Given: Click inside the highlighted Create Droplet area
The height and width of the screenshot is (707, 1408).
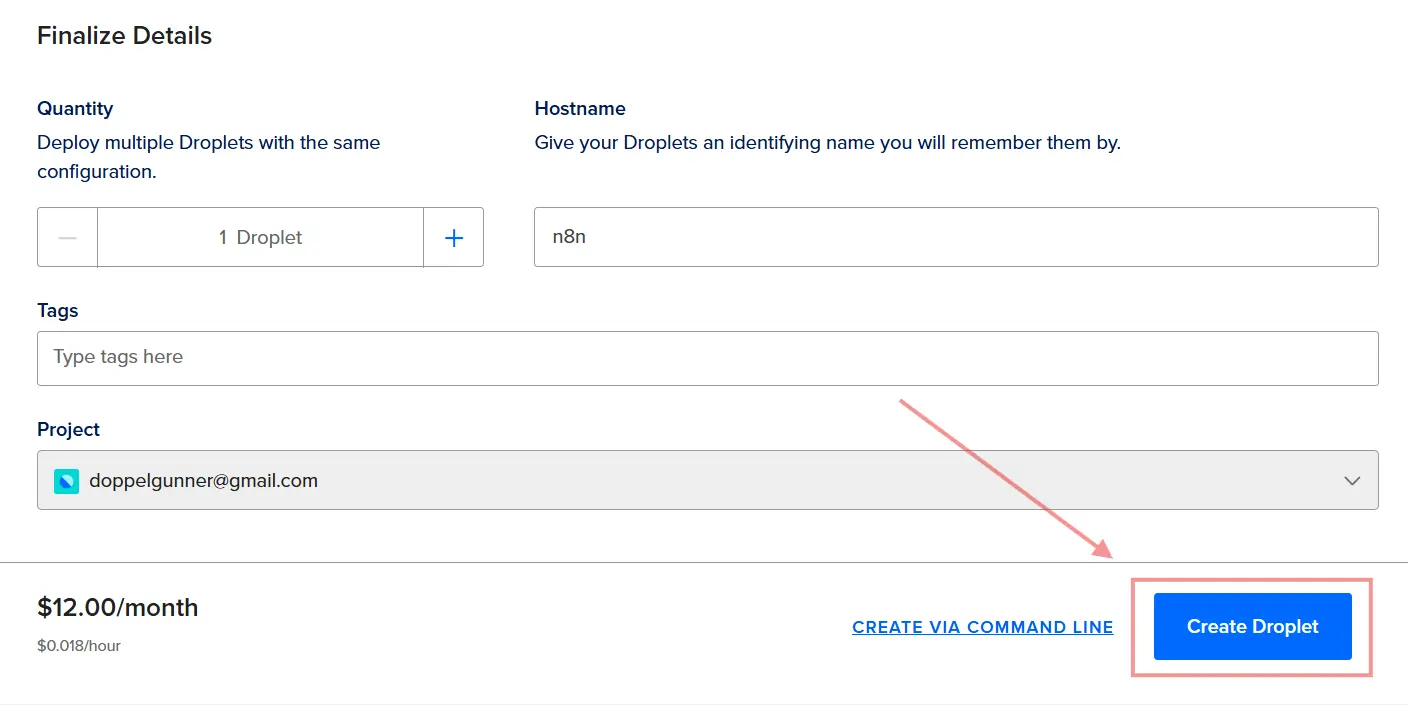Looking at the screenshot, I should pos(1251,626).
